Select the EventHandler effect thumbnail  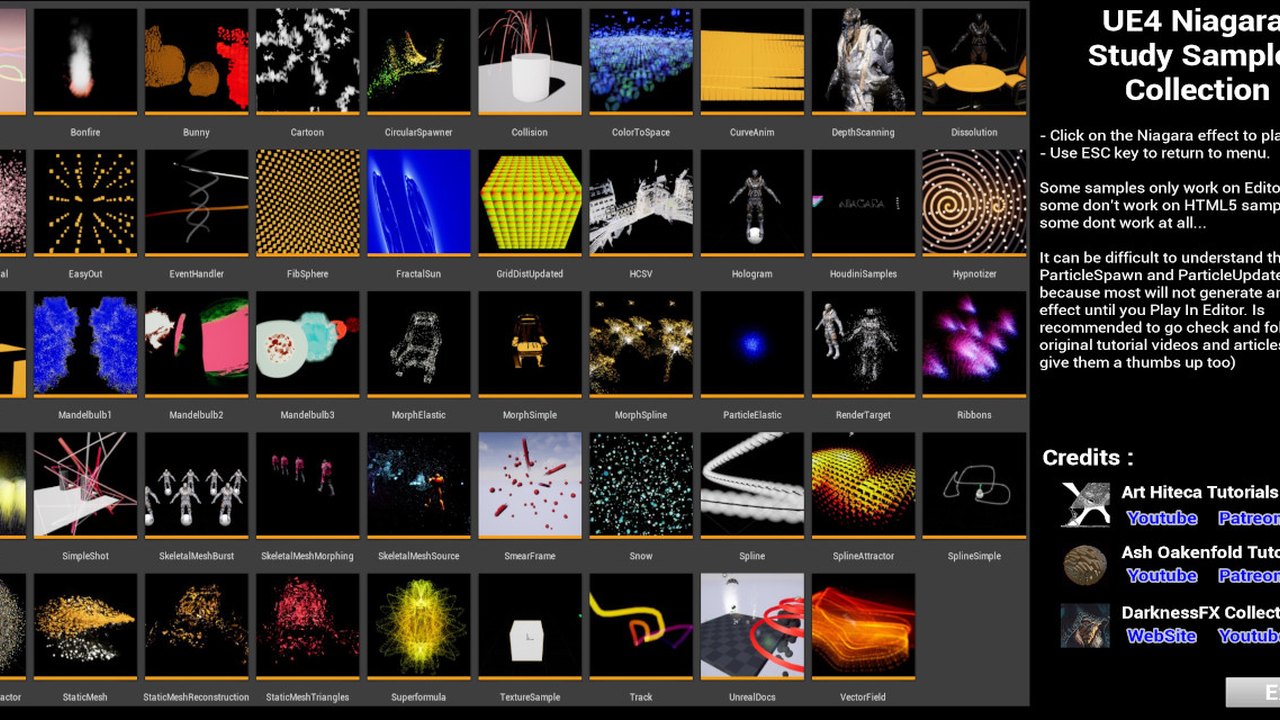(196, 203)
